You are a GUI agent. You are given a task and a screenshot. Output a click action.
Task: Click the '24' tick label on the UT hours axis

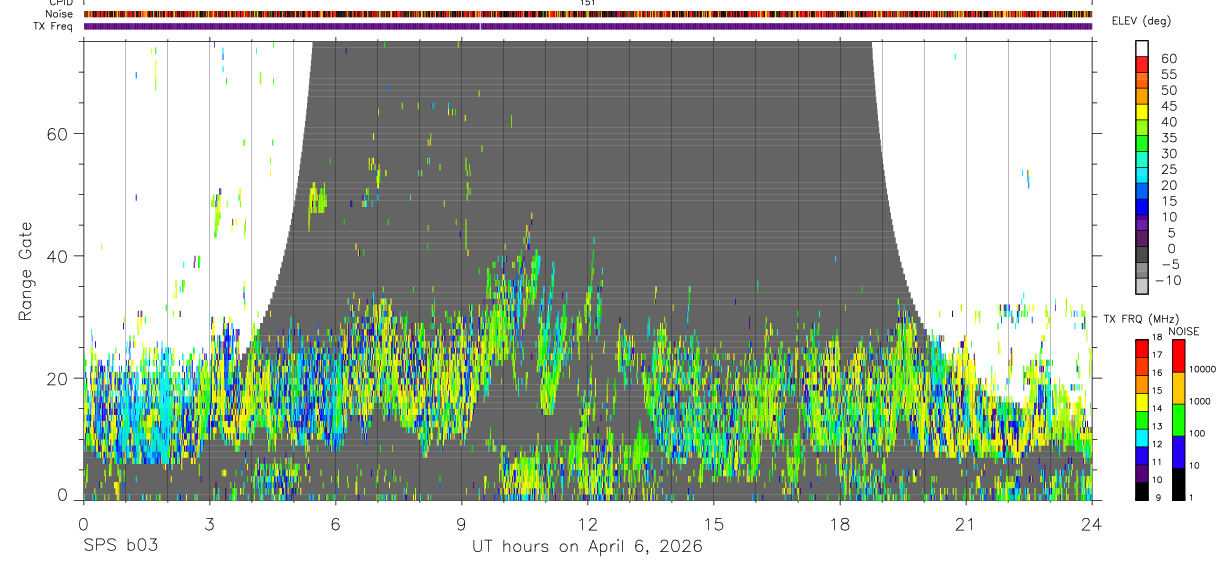tap(1091, 524)
